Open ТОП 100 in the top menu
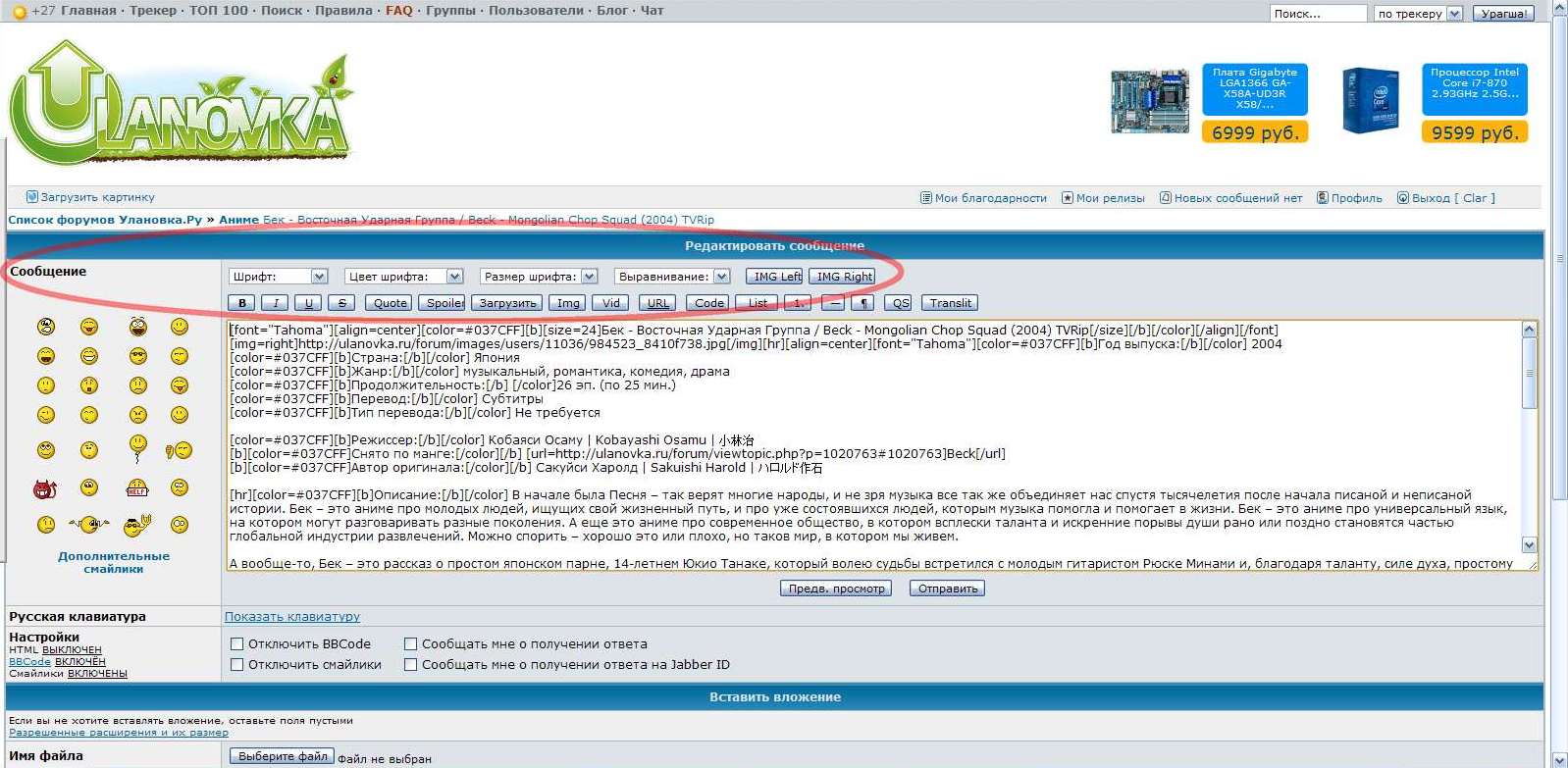The height and width of the screenshot is (768, 1568). pos(219,11)
